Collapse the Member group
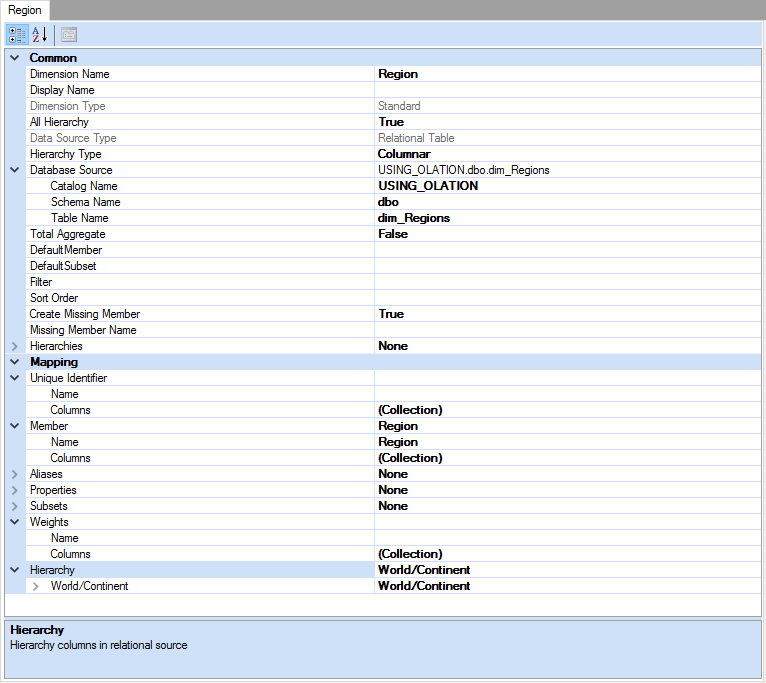This screenshot has width=766, height=683. tap(15, 426)
